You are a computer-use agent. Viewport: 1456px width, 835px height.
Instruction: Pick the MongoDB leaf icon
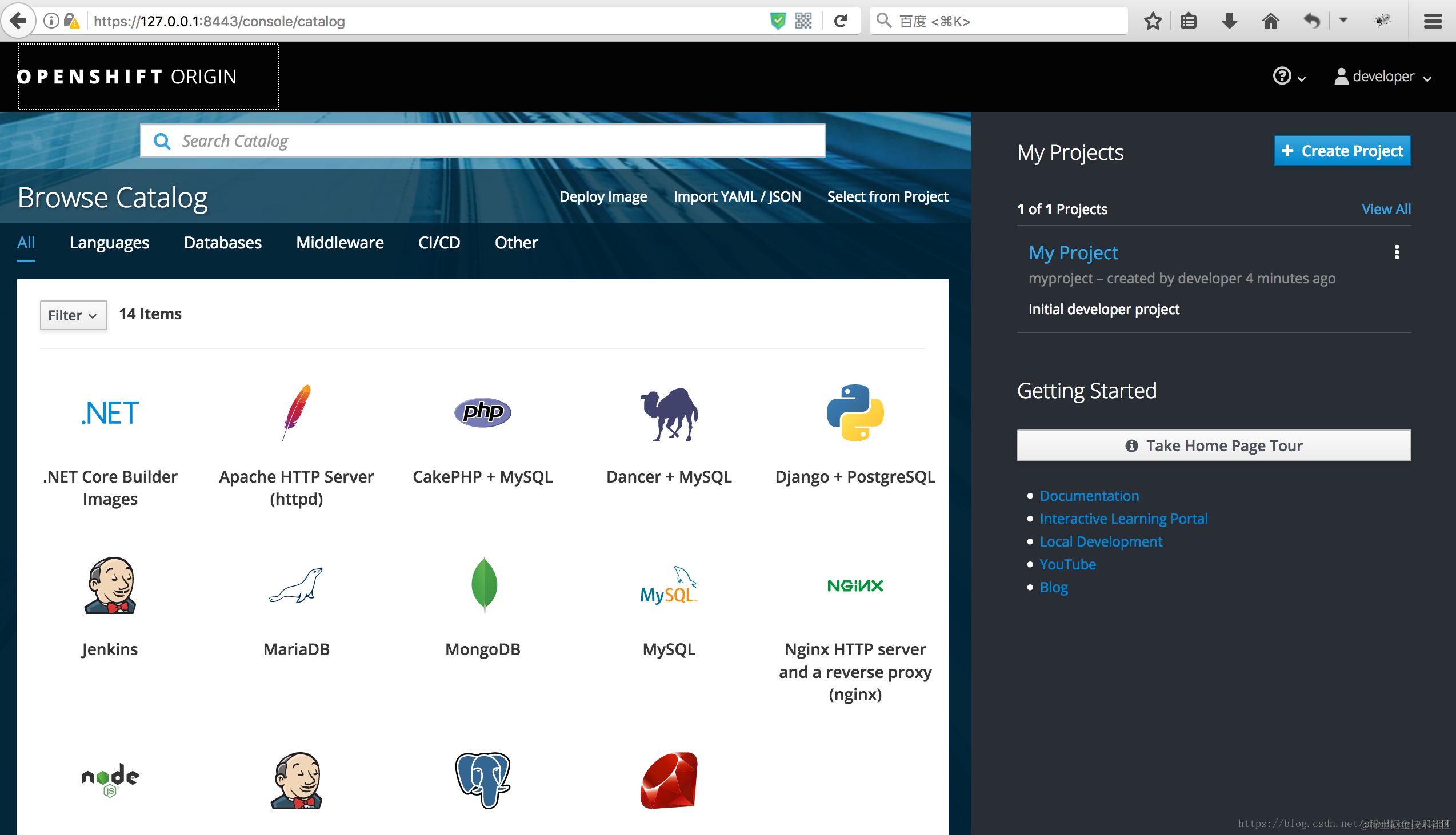(x=483, y=584)
